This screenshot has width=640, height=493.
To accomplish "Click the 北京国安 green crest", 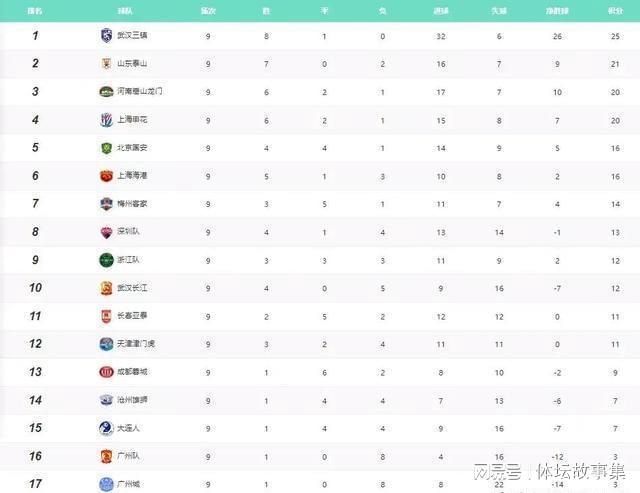I will [x=107, y=148].
